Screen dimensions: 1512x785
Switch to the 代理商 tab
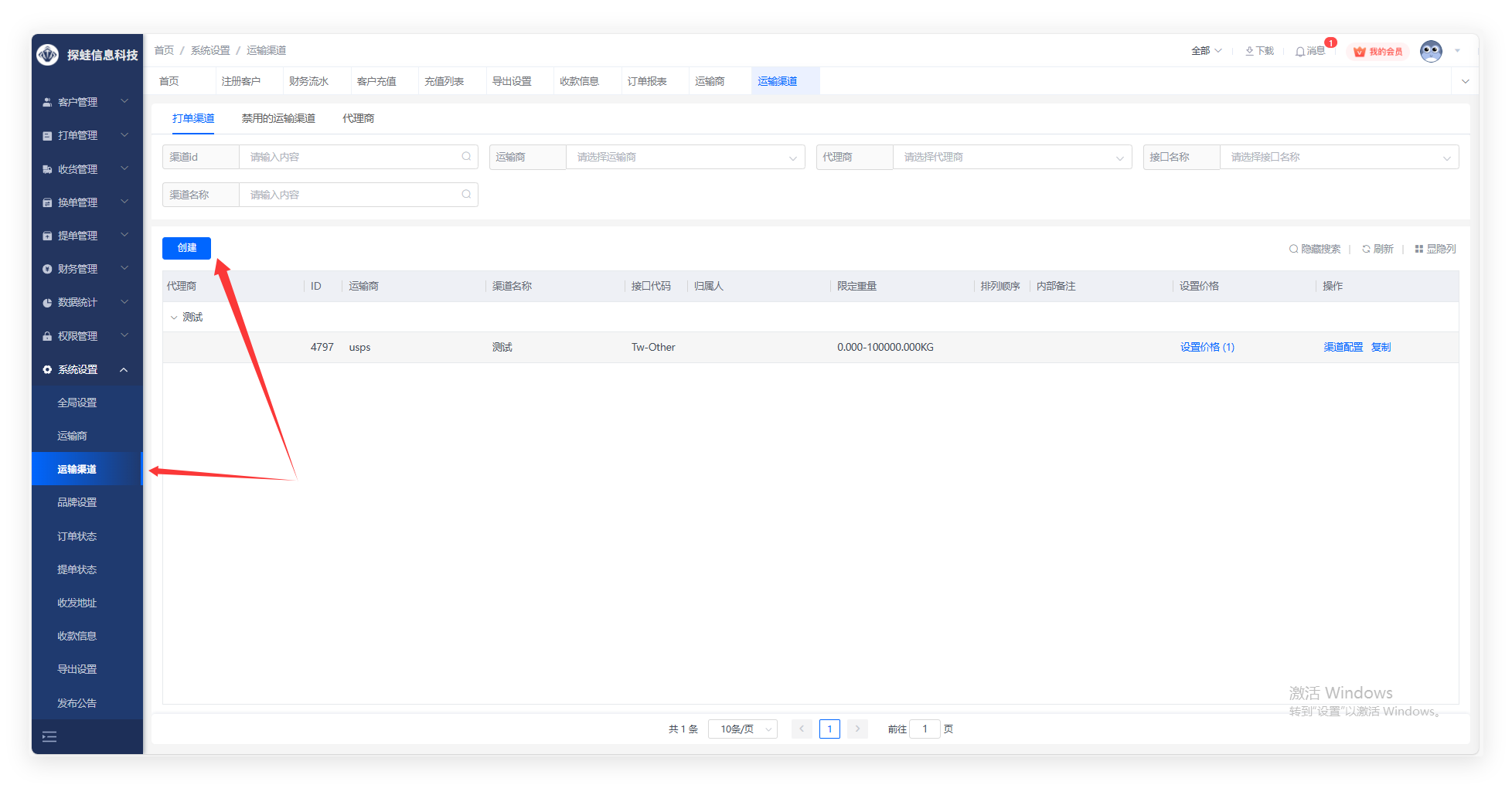point(358,118)
